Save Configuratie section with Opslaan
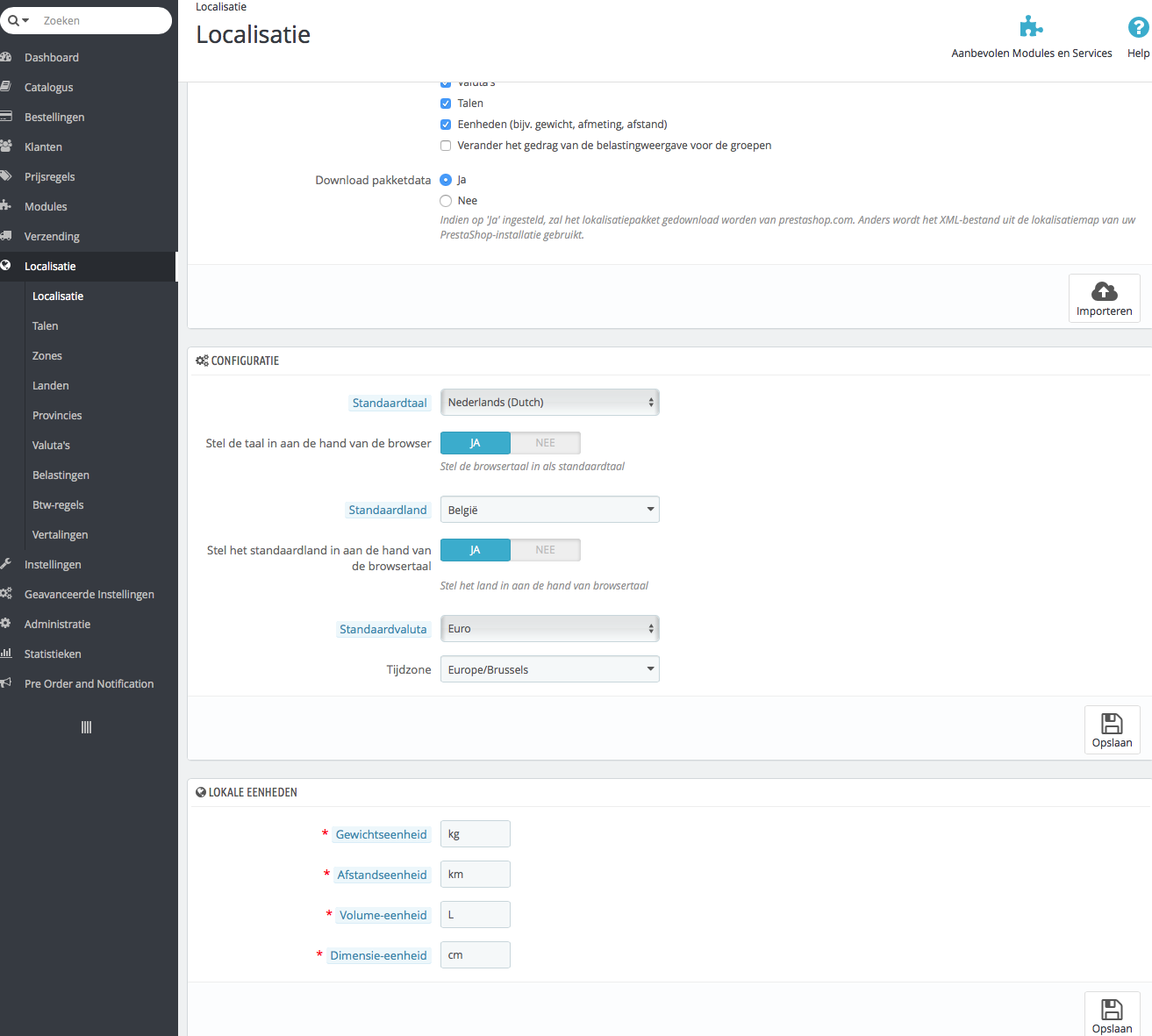Screen dimensions: 1152x1036 1113,730
